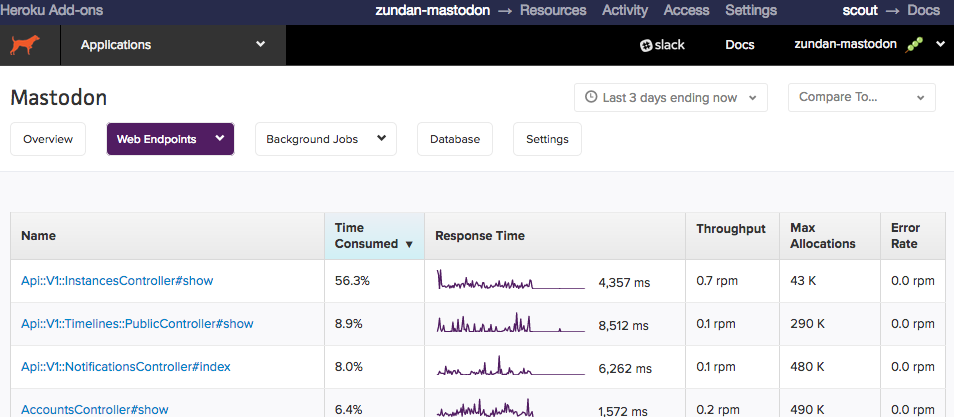Open Heroku Resources link
The width and height of the screenshot is (954, 417).
click(x=553, y=10)
